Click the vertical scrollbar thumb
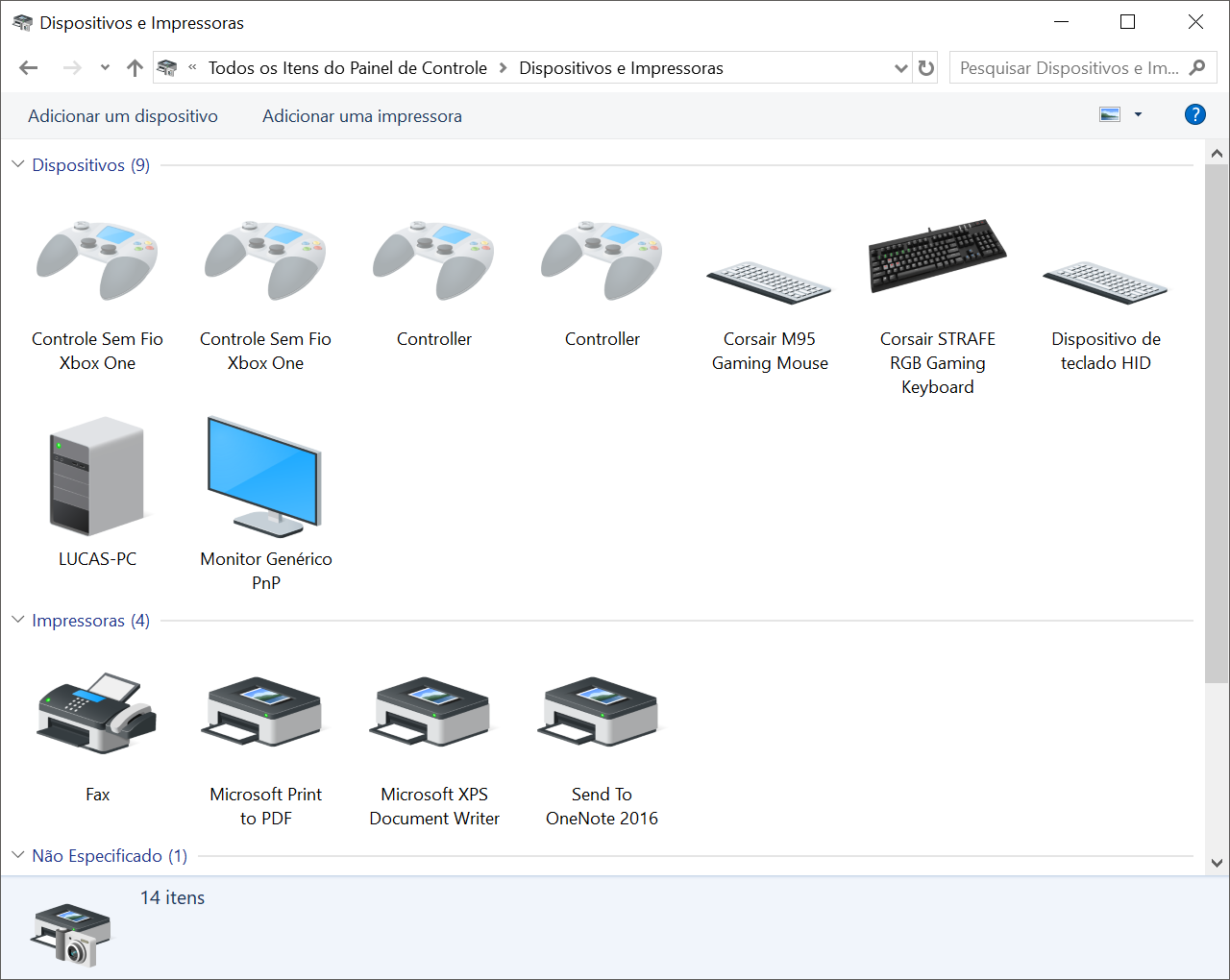The image size is (1230, 980). pos(1217,423)
